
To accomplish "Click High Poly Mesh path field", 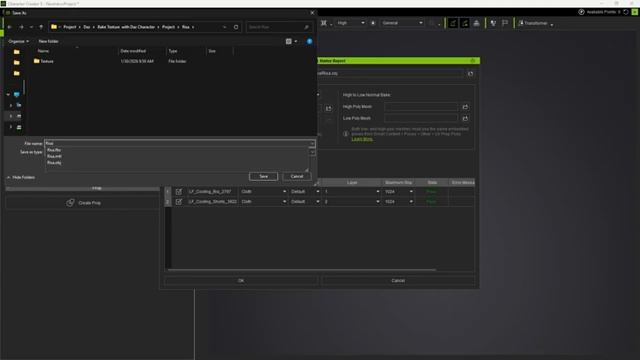I will coord(421,107).
